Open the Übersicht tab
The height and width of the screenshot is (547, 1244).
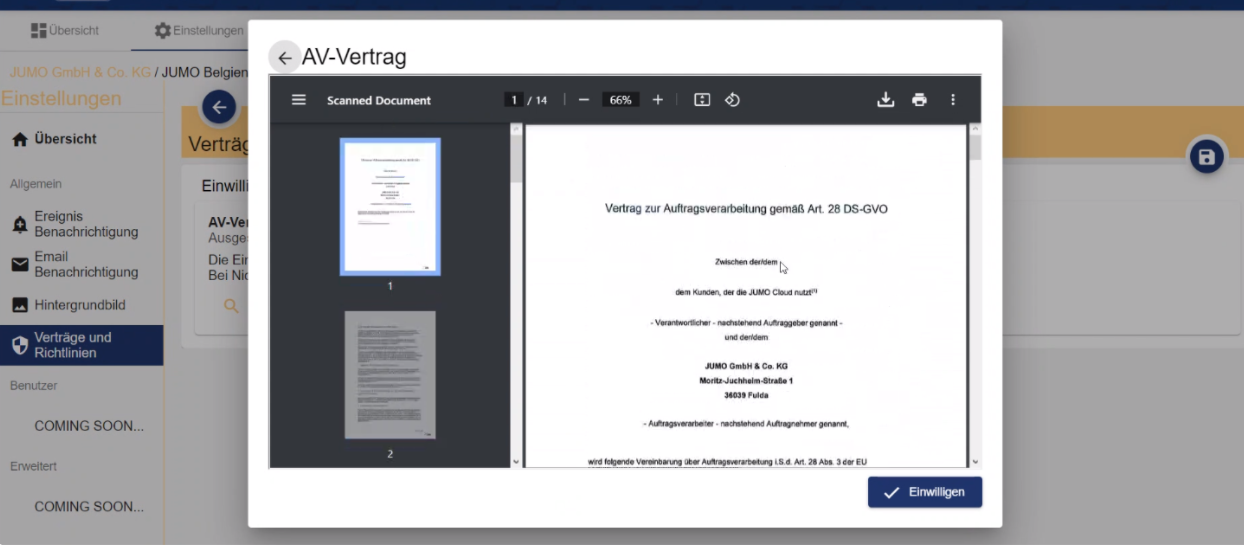click(65, 31)
